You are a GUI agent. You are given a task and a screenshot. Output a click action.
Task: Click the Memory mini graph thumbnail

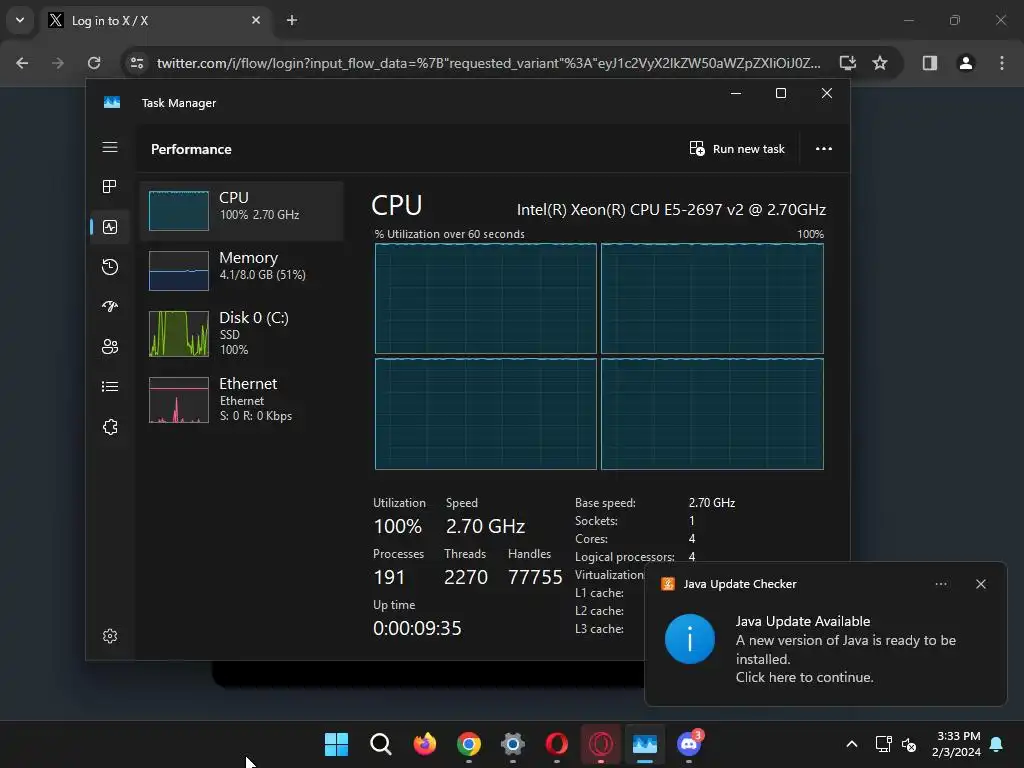pos(179,270)
